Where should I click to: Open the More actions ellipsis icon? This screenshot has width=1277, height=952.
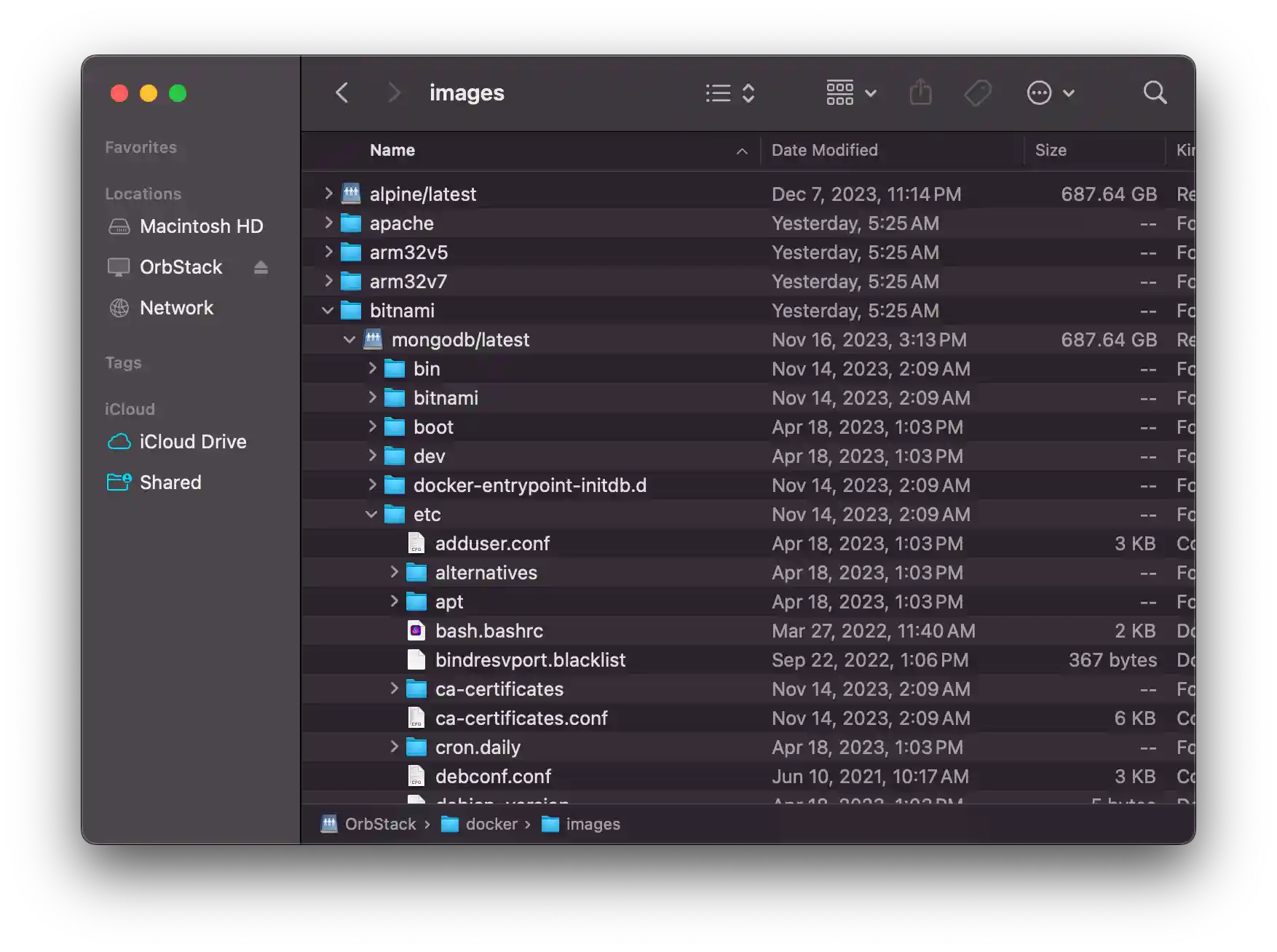pyautogui.click(x=1039, y=92)
